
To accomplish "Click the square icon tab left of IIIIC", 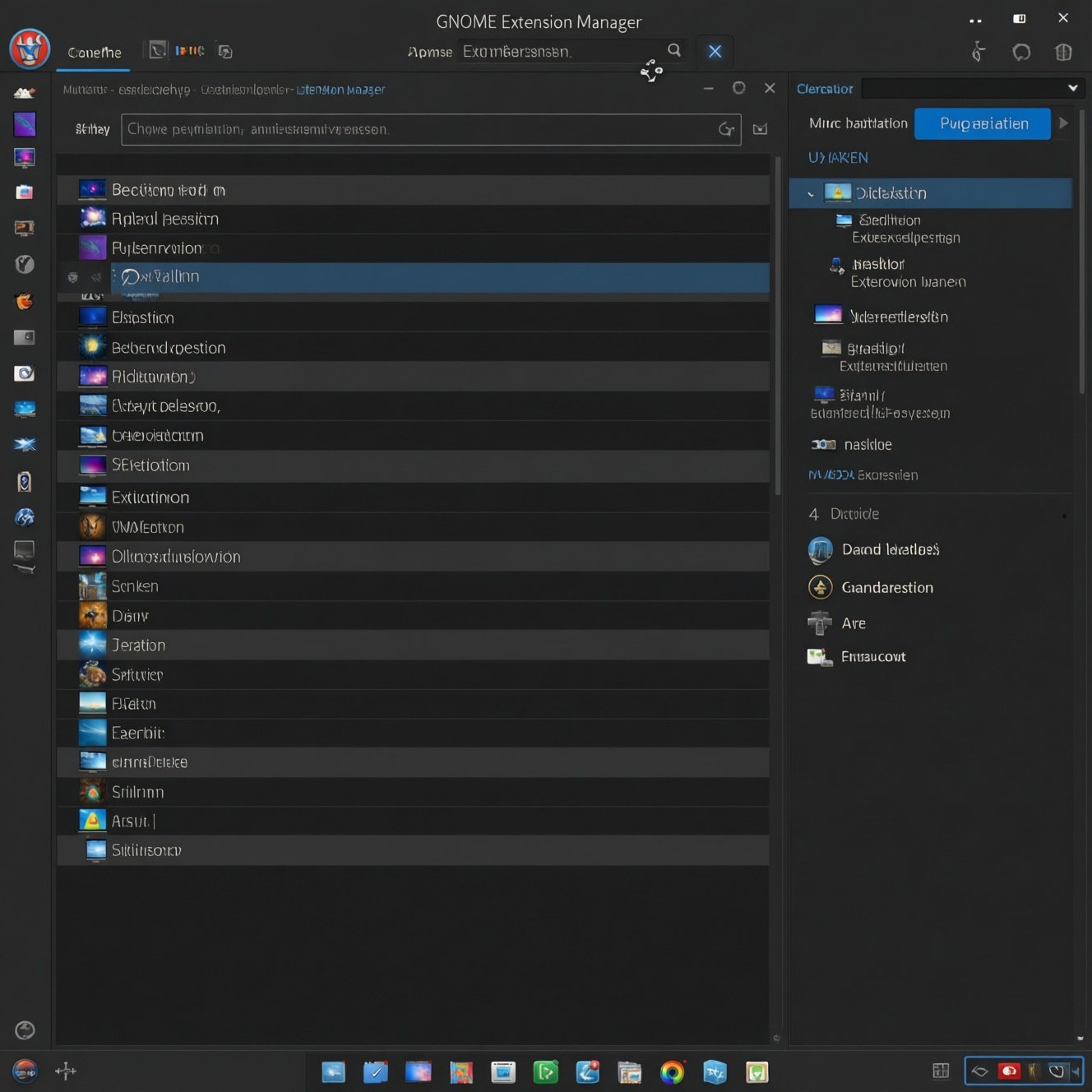I will [157, 50].
